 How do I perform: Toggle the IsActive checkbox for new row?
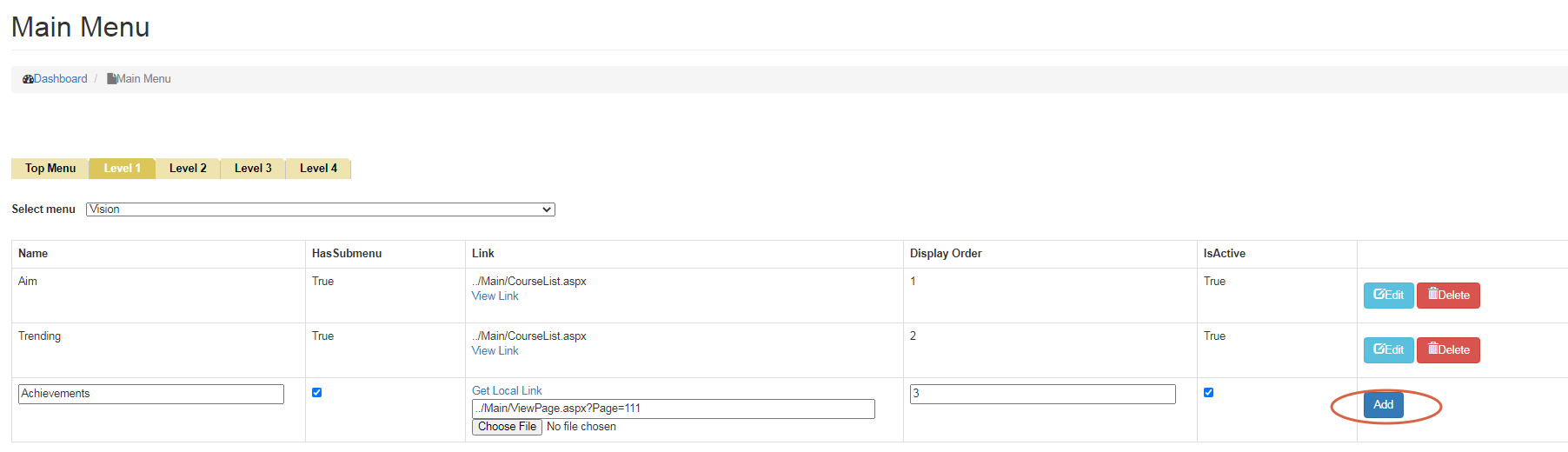1208,393
